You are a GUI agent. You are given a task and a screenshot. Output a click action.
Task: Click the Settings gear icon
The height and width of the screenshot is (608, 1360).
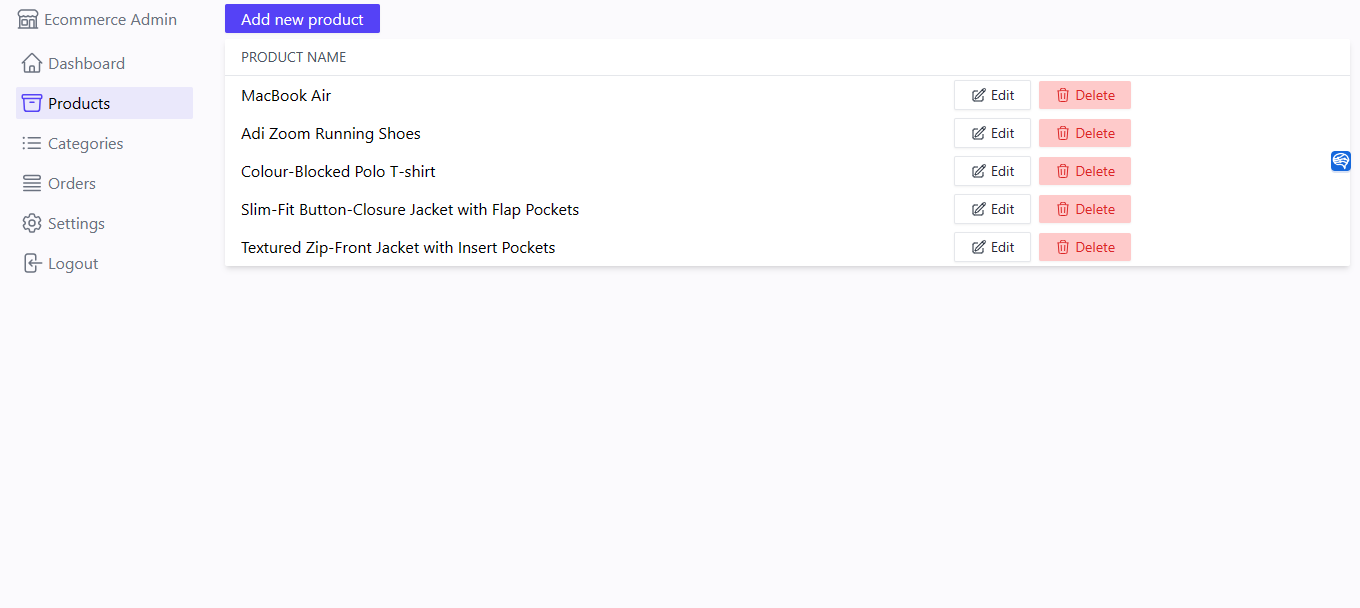tap(31, 222)
